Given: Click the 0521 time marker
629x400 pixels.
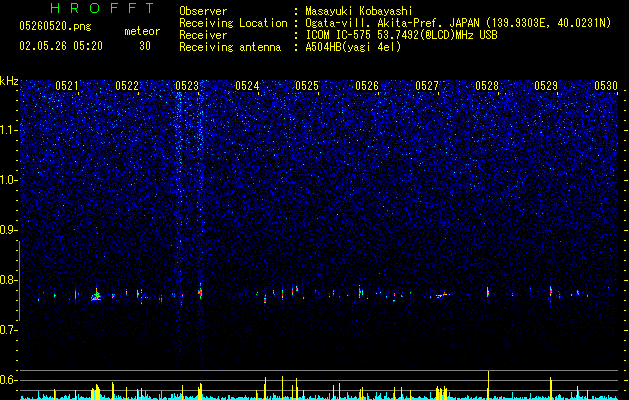Looking at the screenshot, I should [x=67, y=85].
